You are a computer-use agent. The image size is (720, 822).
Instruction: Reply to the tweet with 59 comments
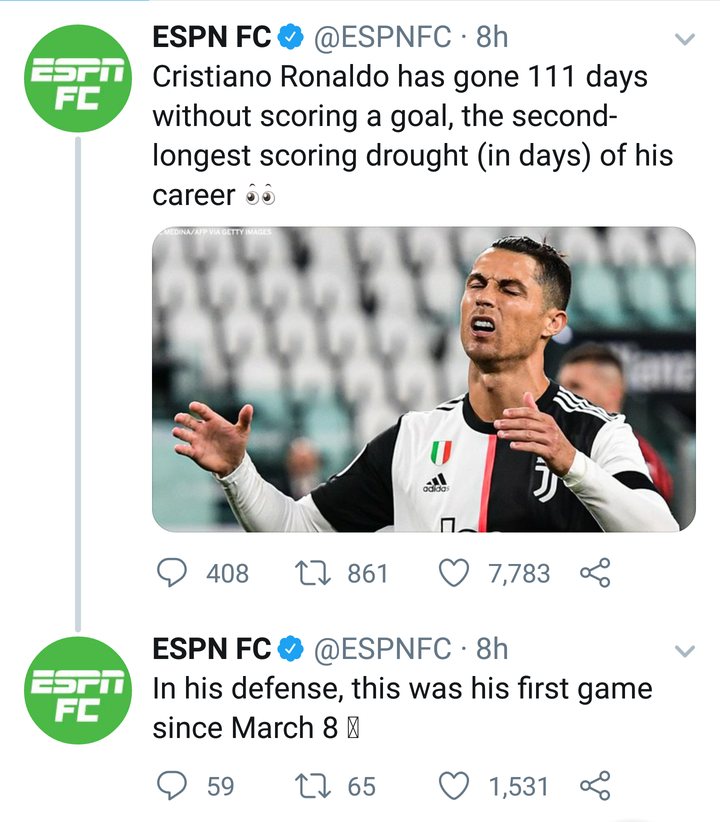(174, 786)
